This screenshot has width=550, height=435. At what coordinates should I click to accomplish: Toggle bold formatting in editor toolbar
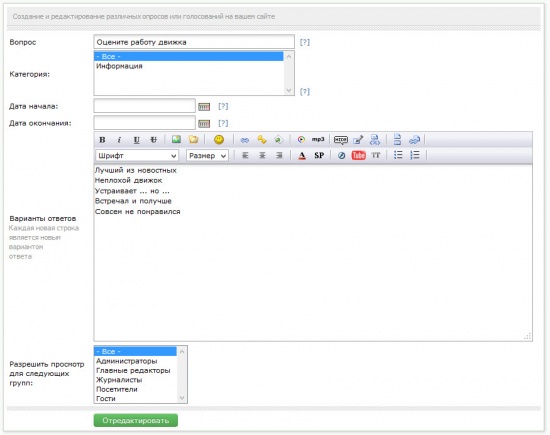(102, 140)
